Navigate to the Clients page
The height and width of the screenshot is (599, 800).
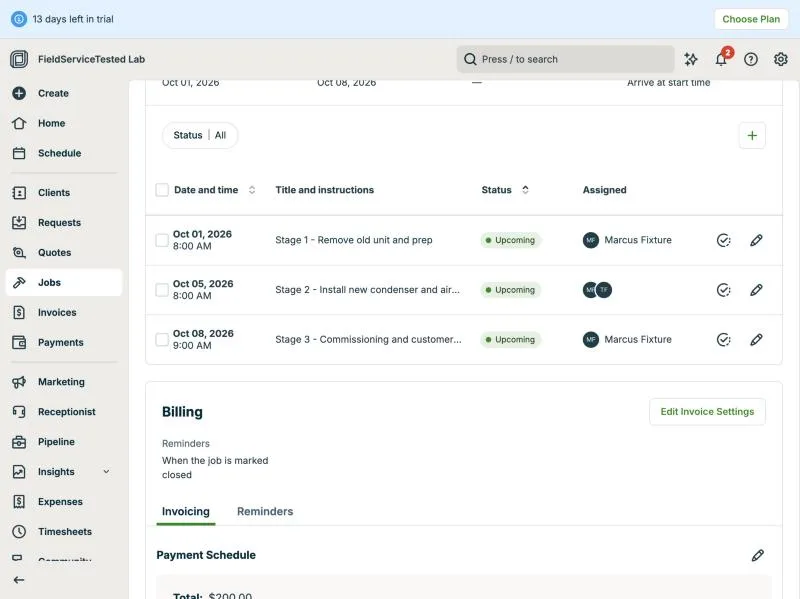point(41,193)
